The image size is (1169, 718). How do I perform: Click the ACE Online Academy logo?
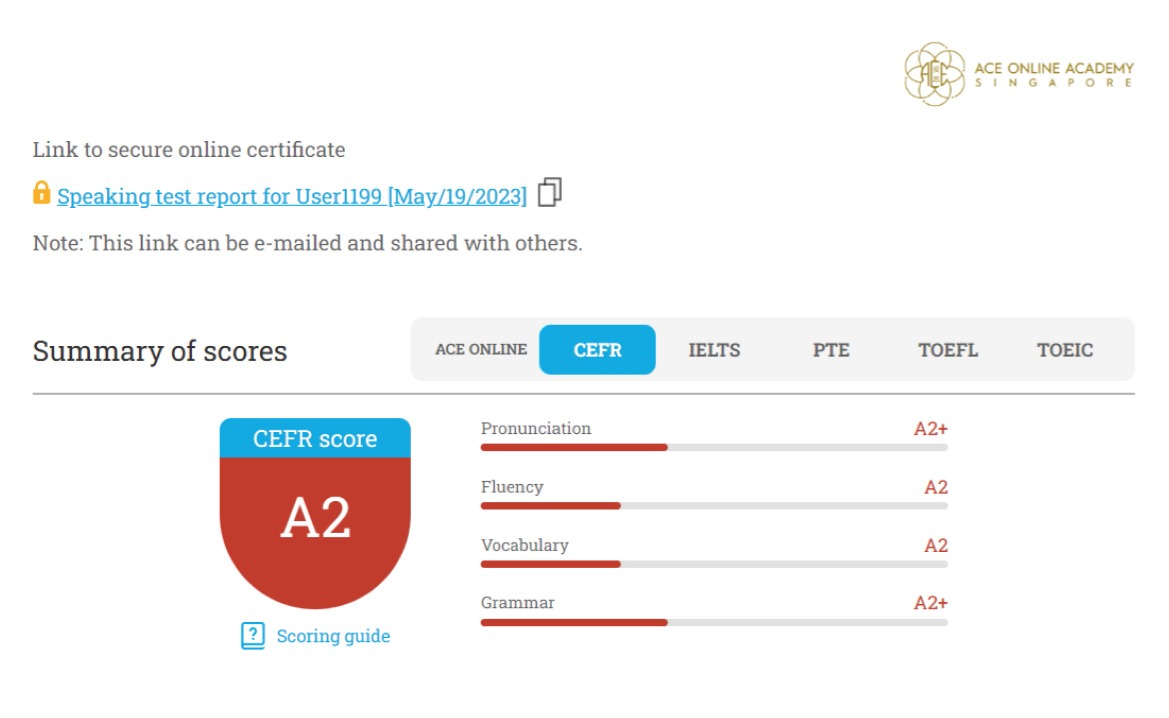1019,74
